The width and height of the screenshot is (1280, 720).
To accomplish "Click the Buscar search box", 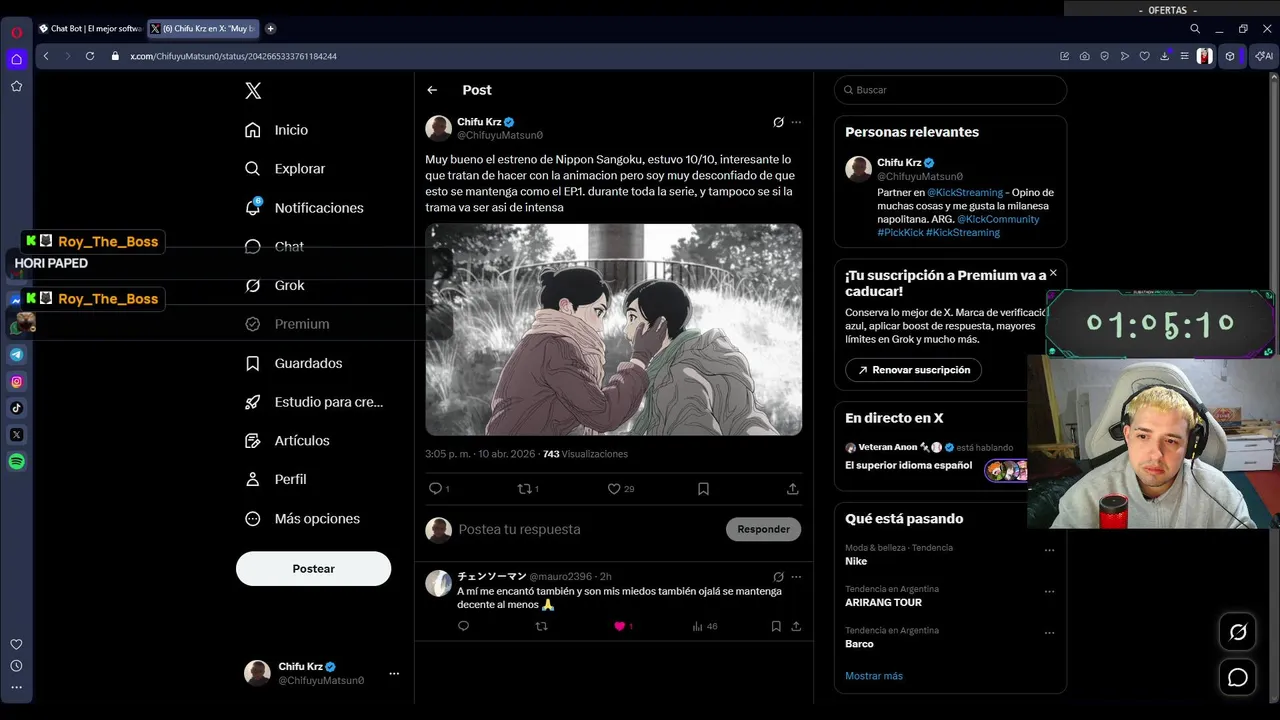I will [950, 90].
